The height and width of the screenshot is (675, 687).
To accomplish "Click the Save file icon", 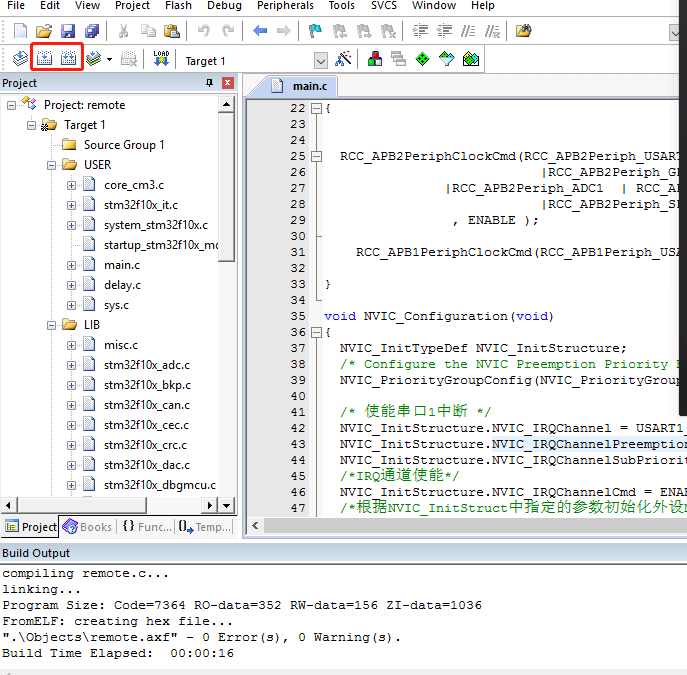I will point(68,31).
